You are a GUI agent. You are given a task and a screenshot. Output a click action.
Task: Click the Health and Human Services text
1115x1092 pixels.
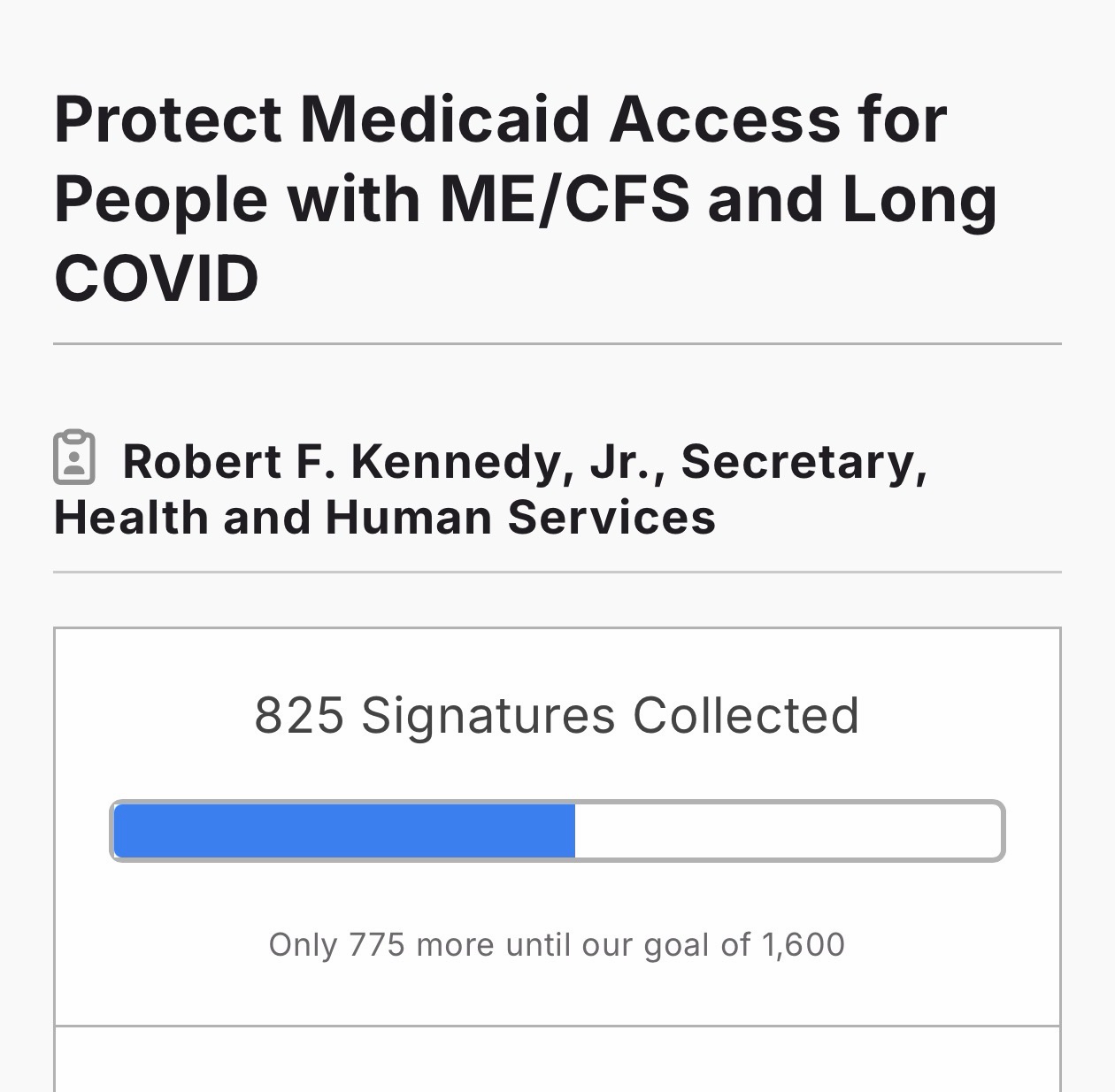385,518
